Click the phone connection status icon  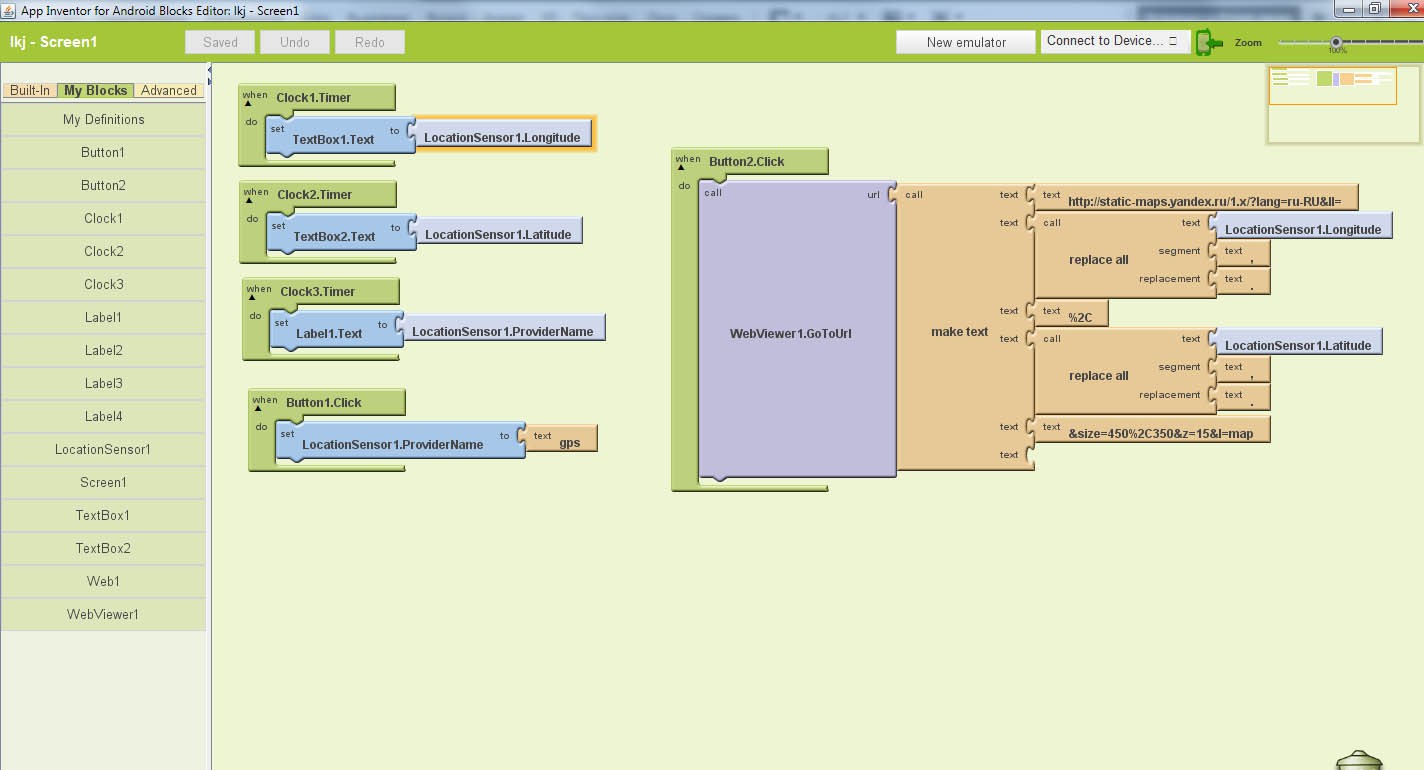tap(1210, 42)
